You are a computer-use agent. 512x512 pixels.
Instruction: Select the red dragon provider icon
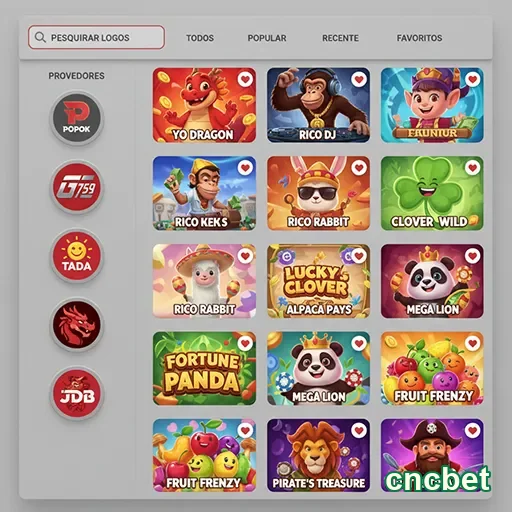point(77,325)
